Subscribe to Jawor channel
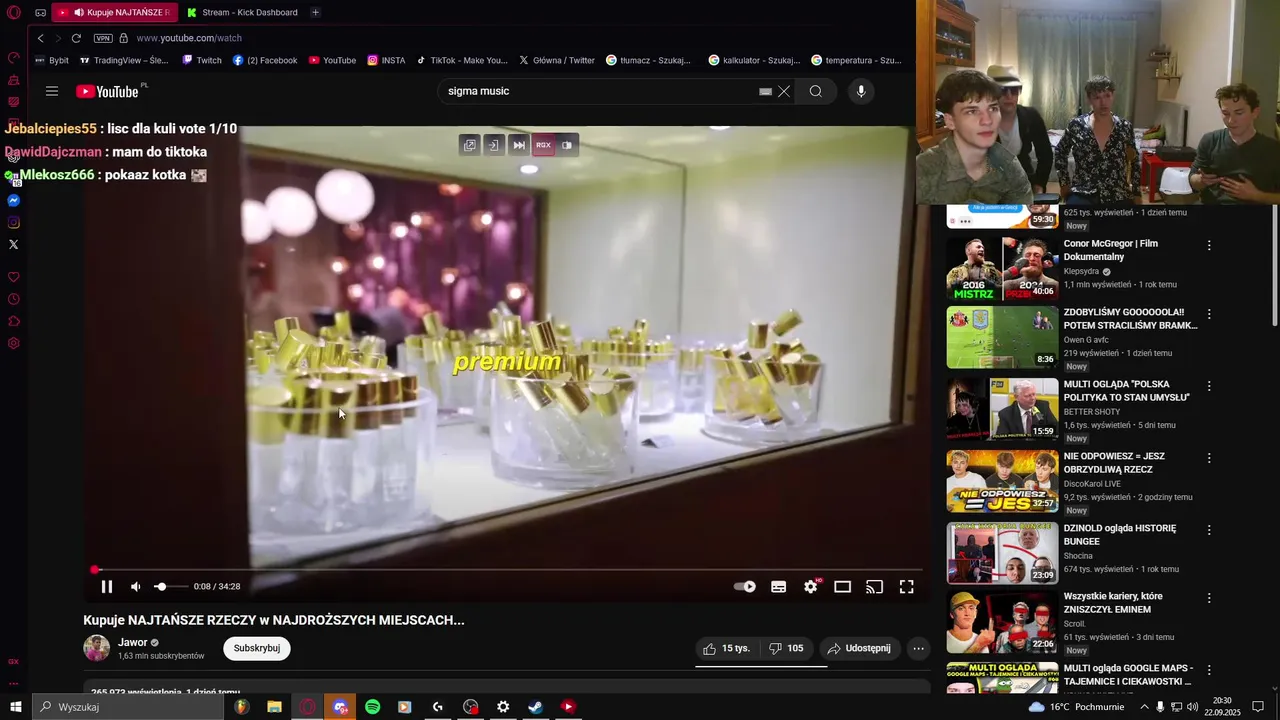Screen dimensions: 1280x720 [x=257, y=648]
